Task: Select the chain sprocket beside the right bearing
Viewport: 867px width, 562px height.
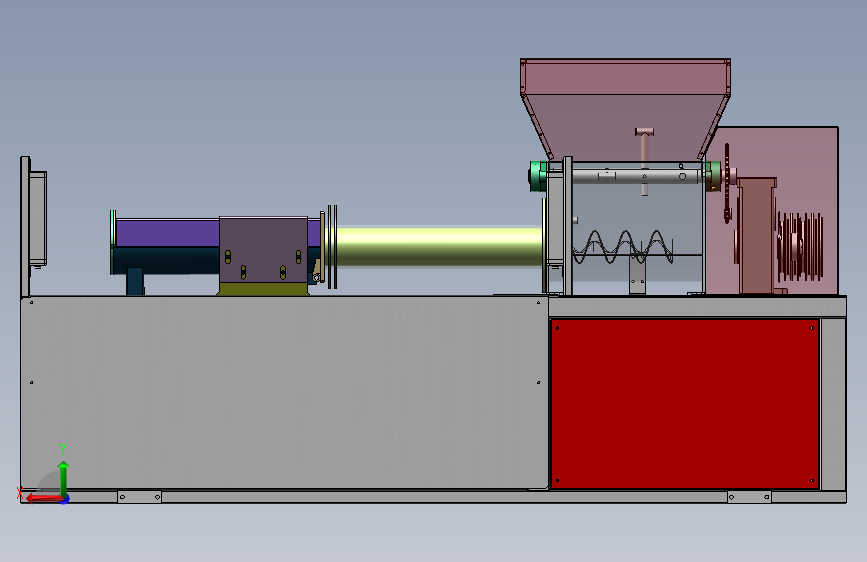Action: pyautogui.click(x=727, y=183)
